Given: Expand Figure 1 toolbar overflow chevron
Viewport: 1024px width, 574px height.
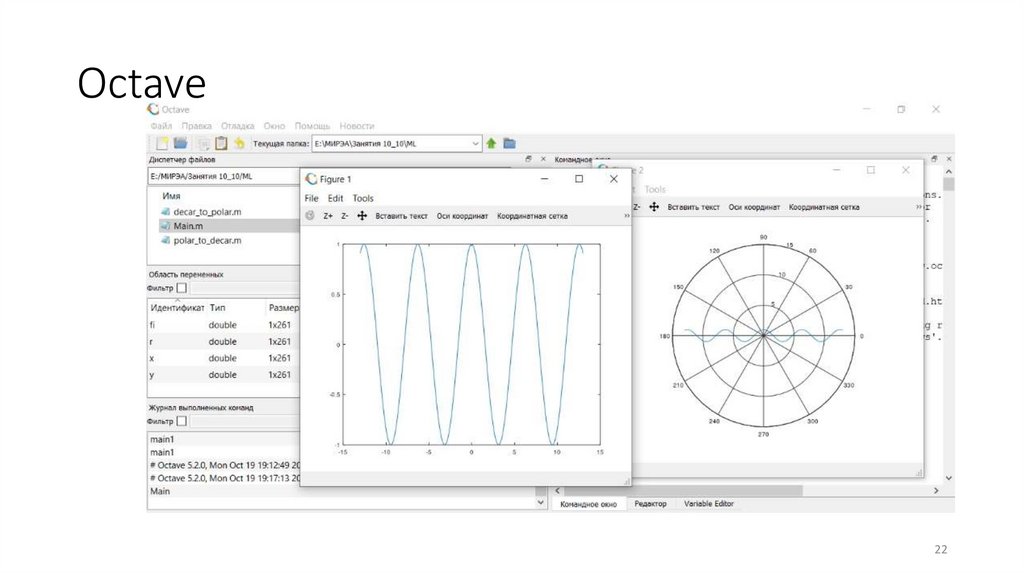Looking at the screenshot, I should 627,215.
